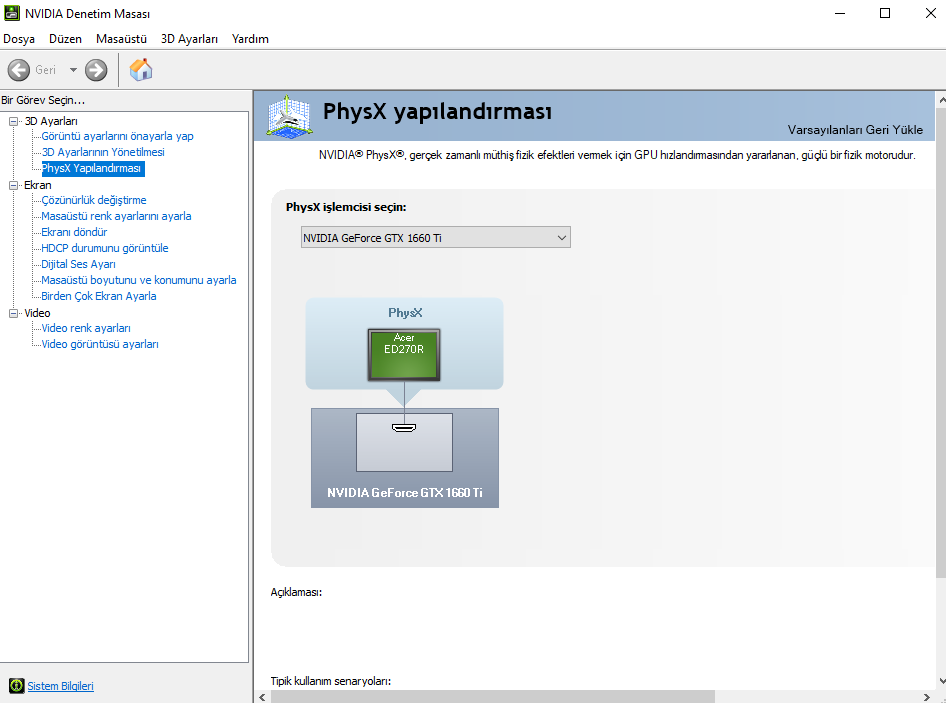Click the horizontal scrollbar thumb
Image resolution: width=946 pixels, height=703 pixels.
point(492,697)
